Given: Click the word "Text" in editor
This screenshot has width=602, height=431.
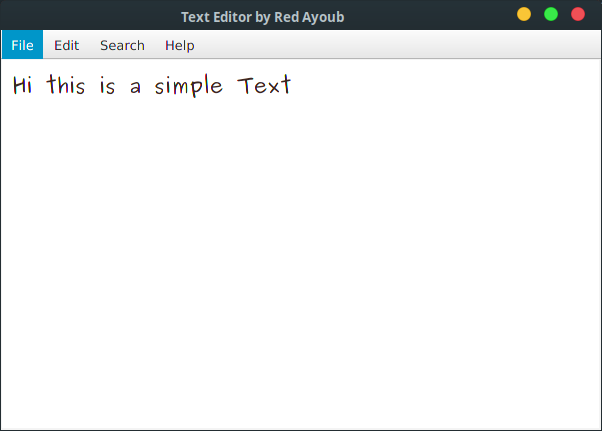Looking at the screenshot, I should 264,85.
